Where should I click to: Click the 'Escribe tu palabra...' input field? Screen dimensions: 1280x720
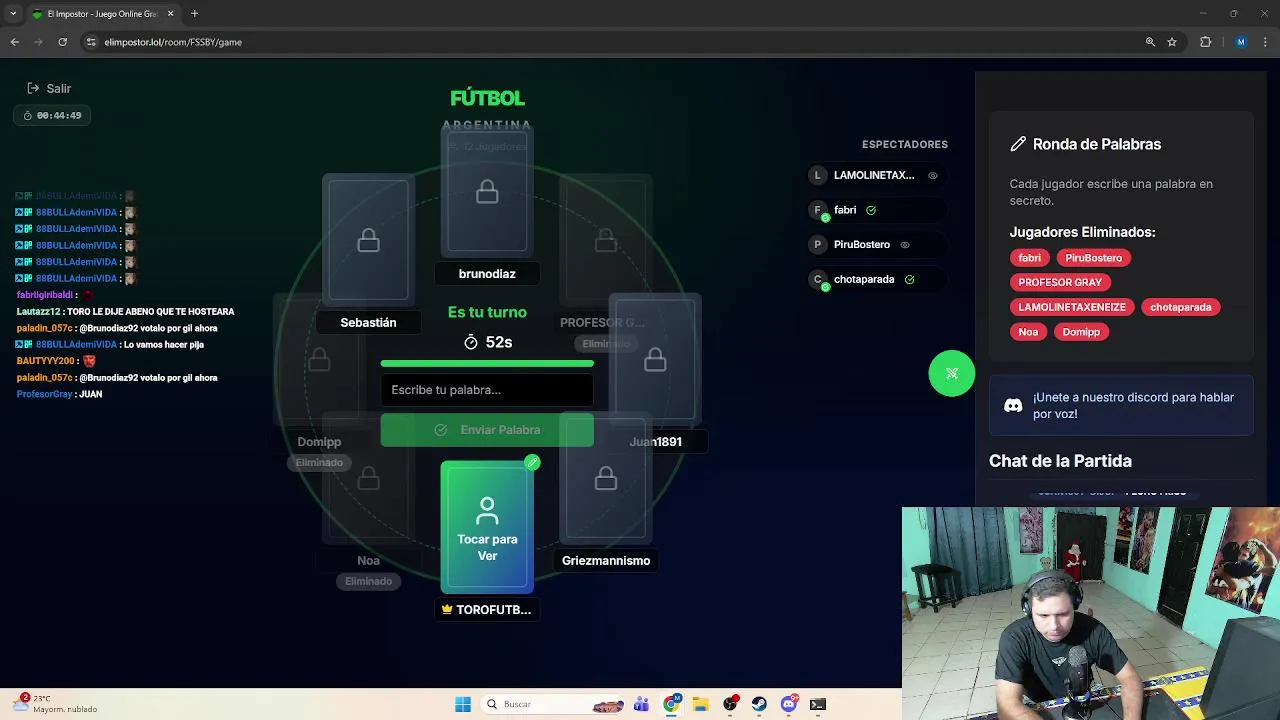[x=487, y=390]
